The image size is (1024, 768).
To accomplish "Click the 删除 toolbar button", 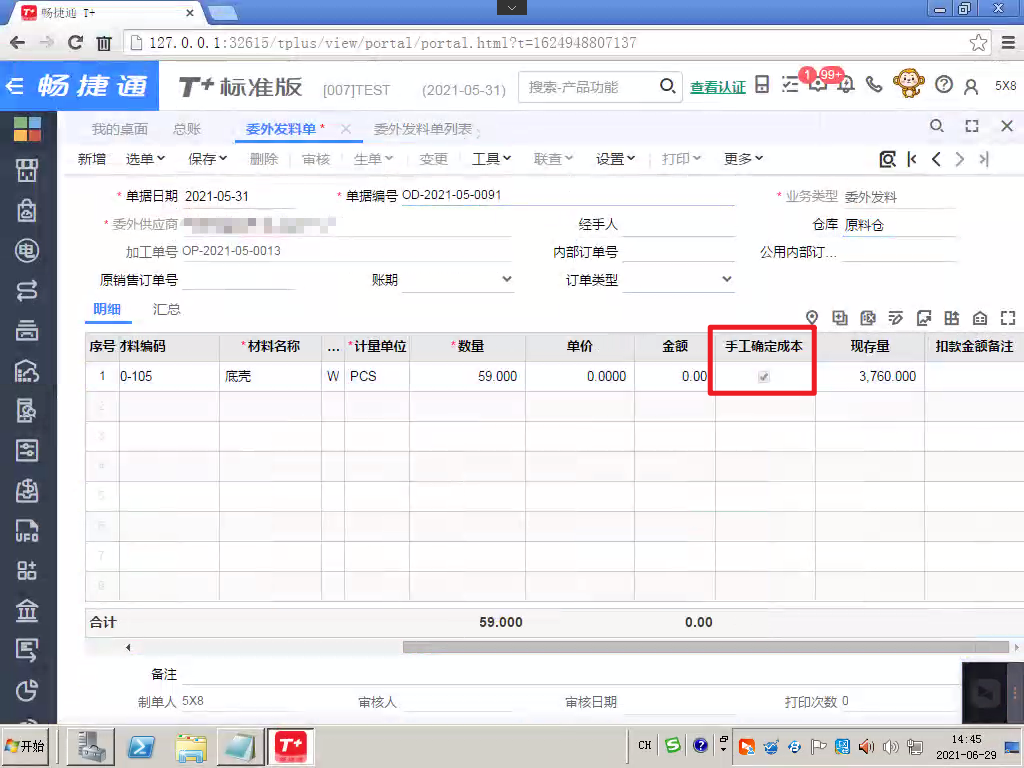I will [264, 159].
